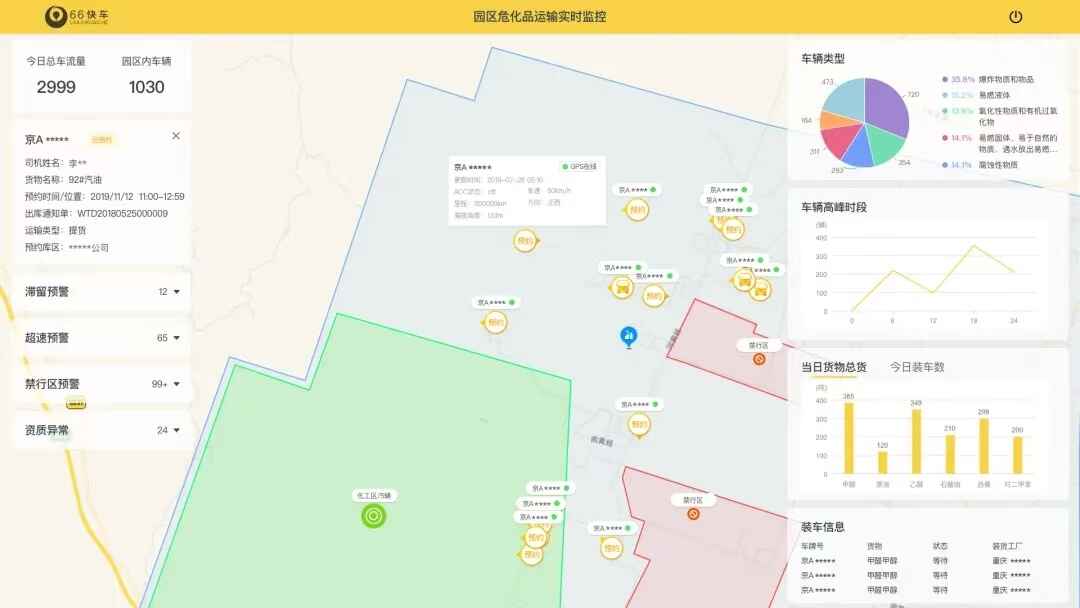The height and width of the screenshot is (608, 1080).
Task: Click the lower 禁行区 no-entry icon
Action: [x=693, y=514]
